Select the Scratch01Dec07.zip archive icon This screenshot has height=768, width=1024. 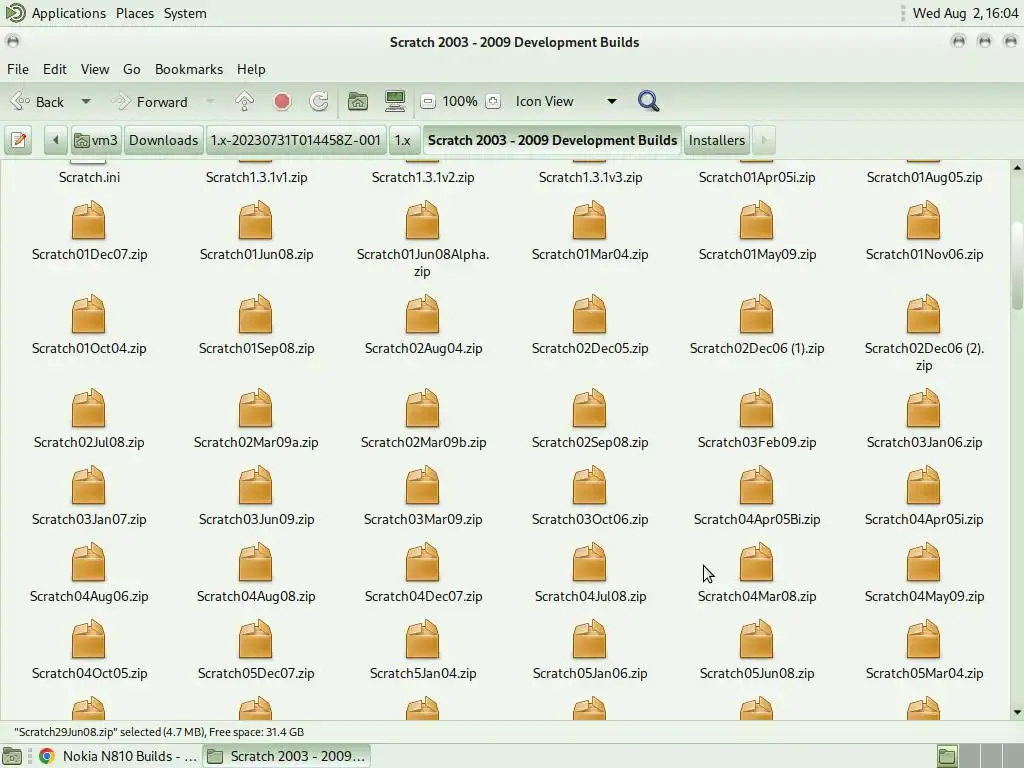point(88,221)
